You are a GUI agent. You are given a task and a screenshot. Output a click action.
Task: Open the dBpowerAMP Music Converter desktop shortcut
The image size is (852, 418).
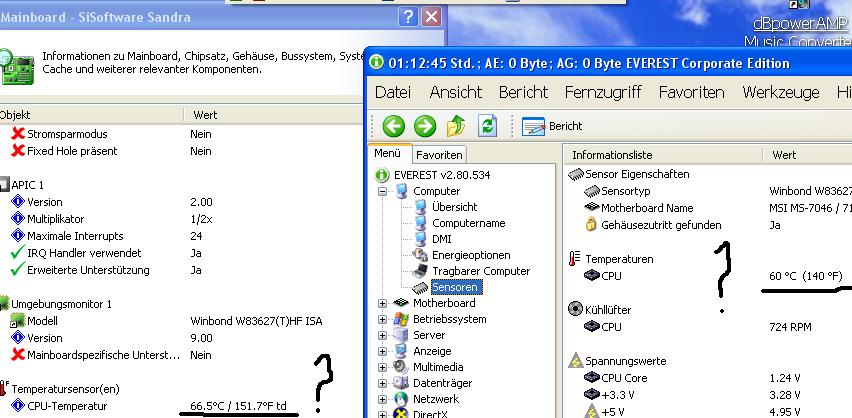pyautogui.click(x=799, y=24)
